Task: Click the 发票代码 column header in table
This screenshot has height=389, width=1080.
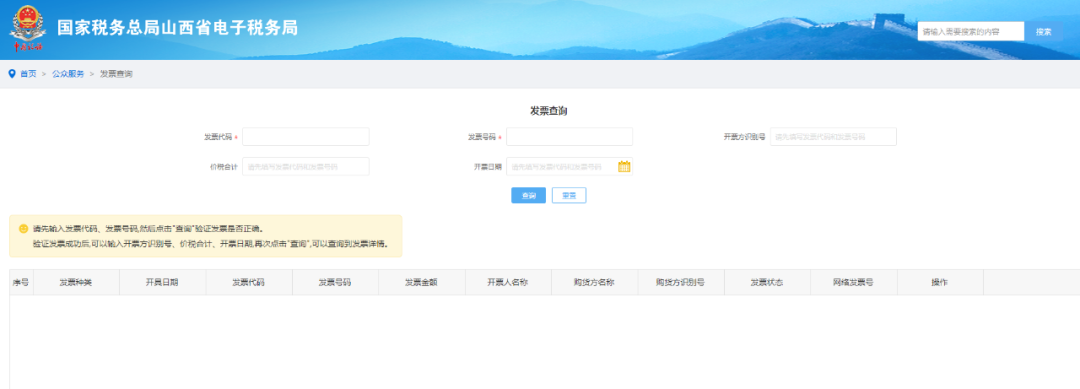Action: [249, 282]
